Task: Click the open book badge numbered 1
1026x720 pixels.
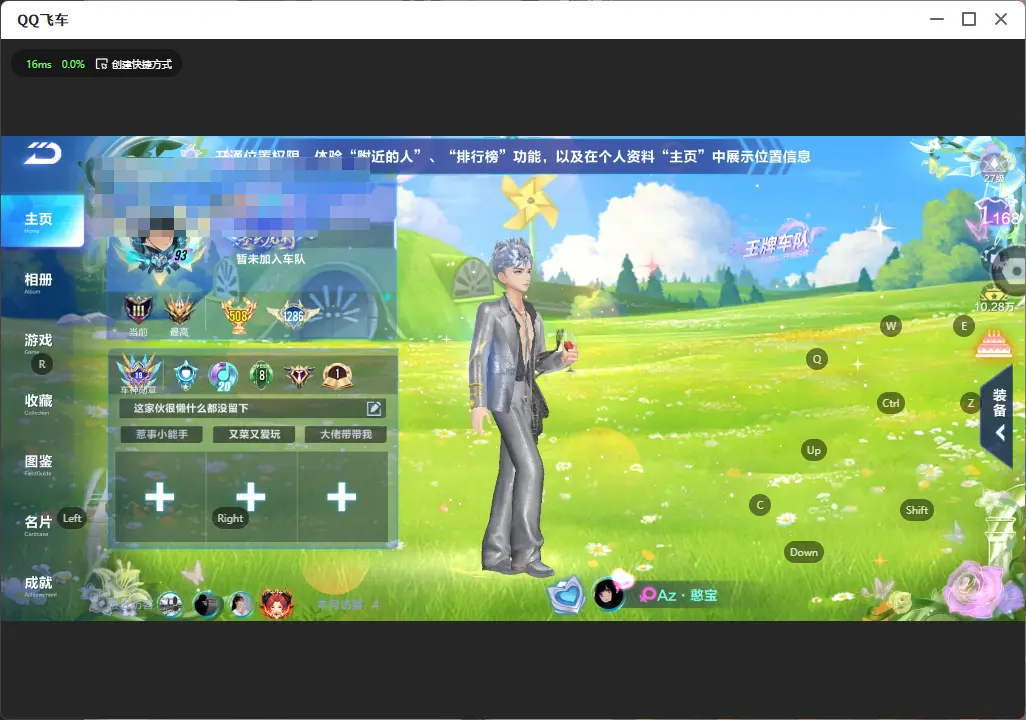Action: coord(338,375)
